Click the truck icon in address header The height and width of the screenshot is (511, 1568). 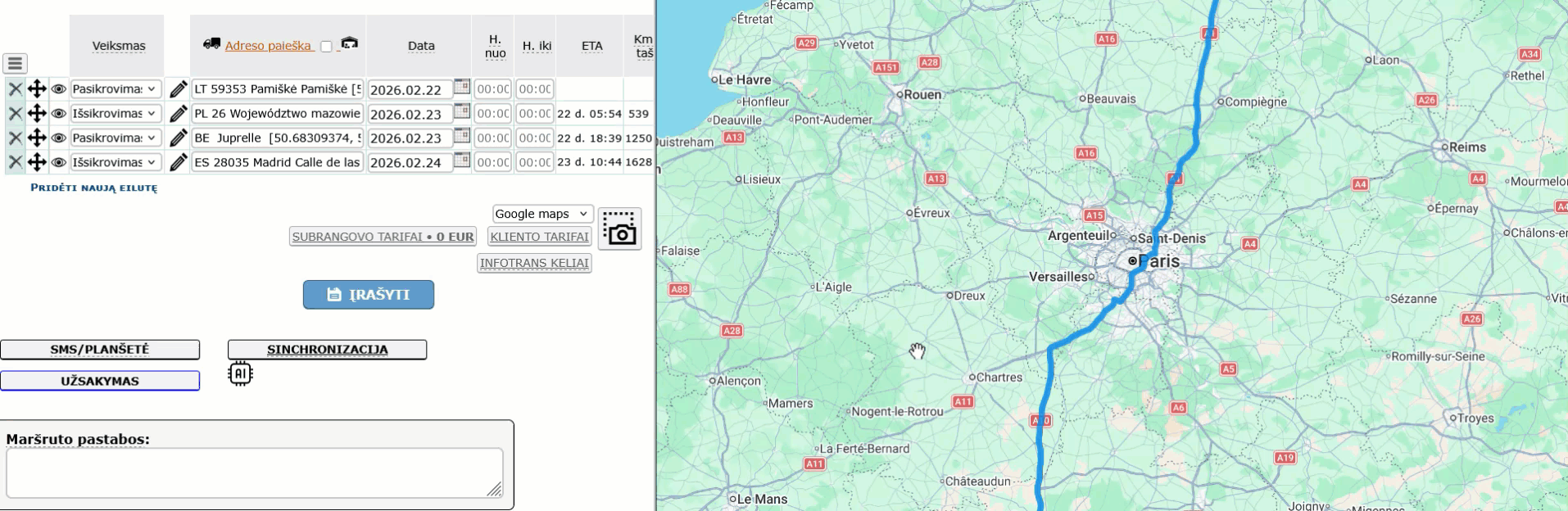coord(211,44)
